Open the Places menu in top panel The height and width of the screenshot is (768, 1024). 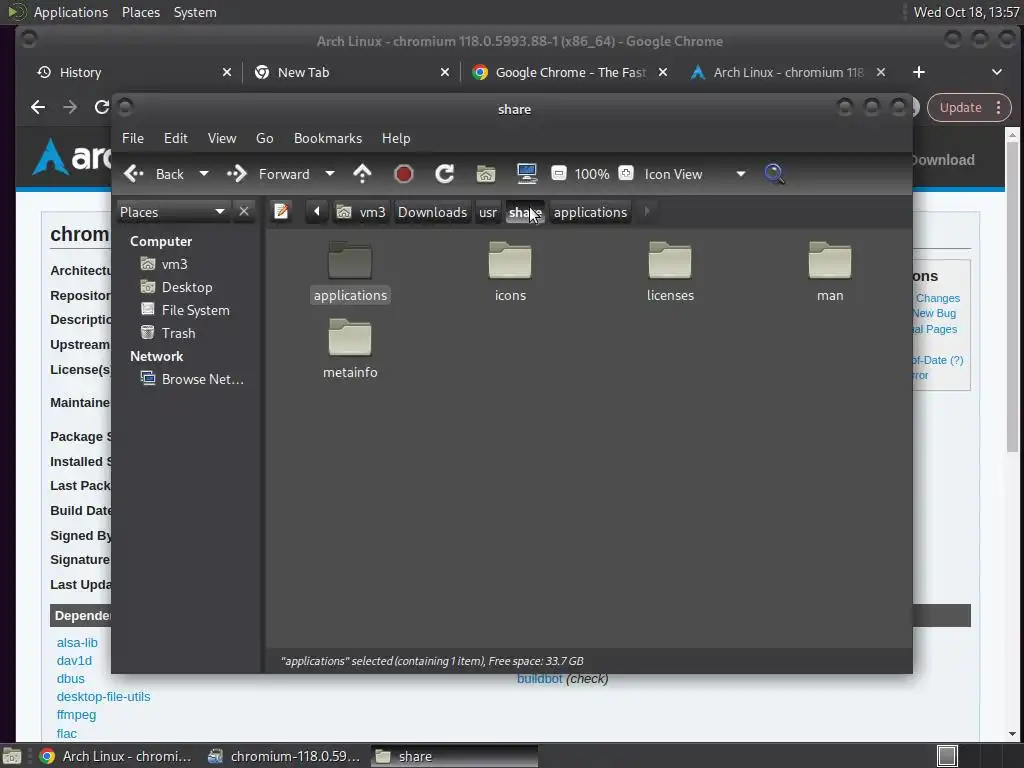coord(140,12)
